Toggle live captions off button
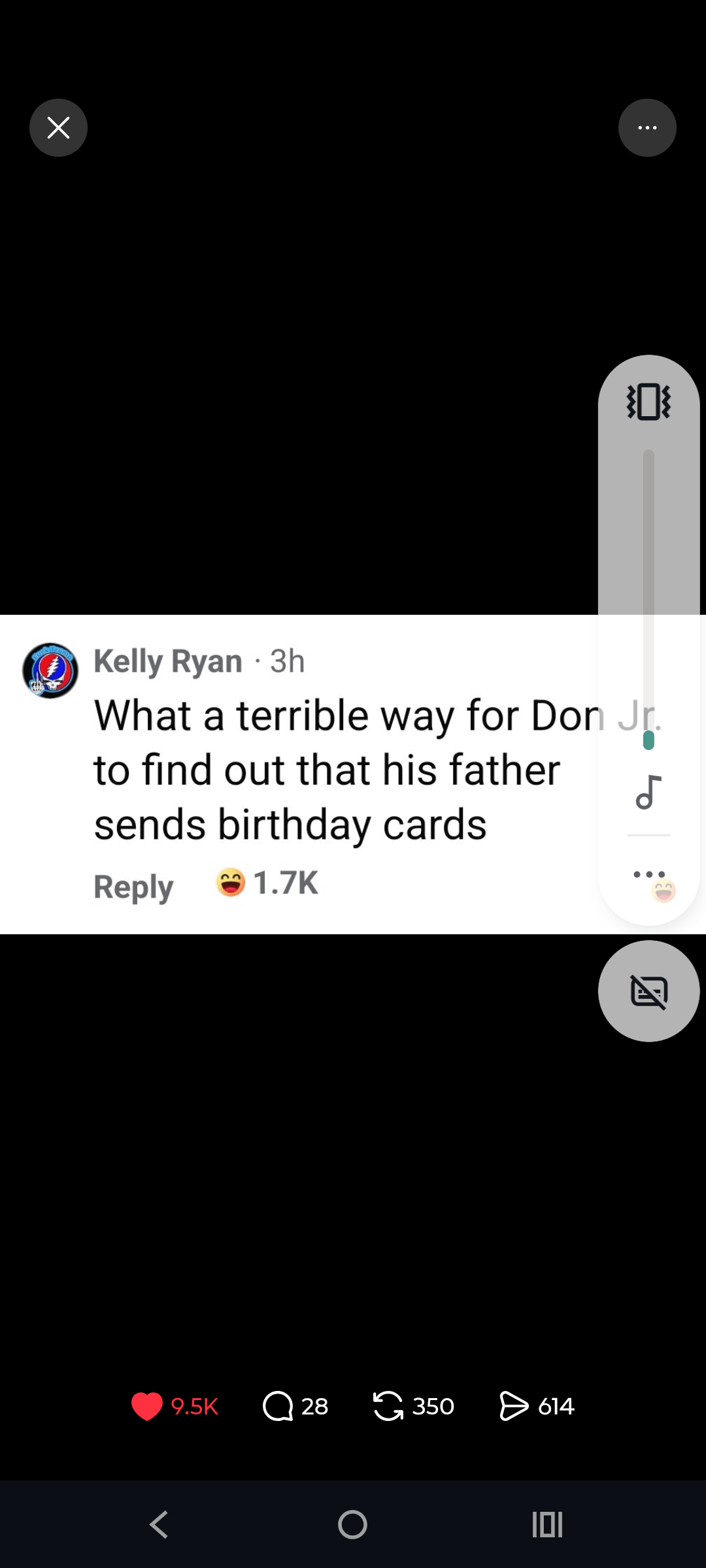 (648, 991)
